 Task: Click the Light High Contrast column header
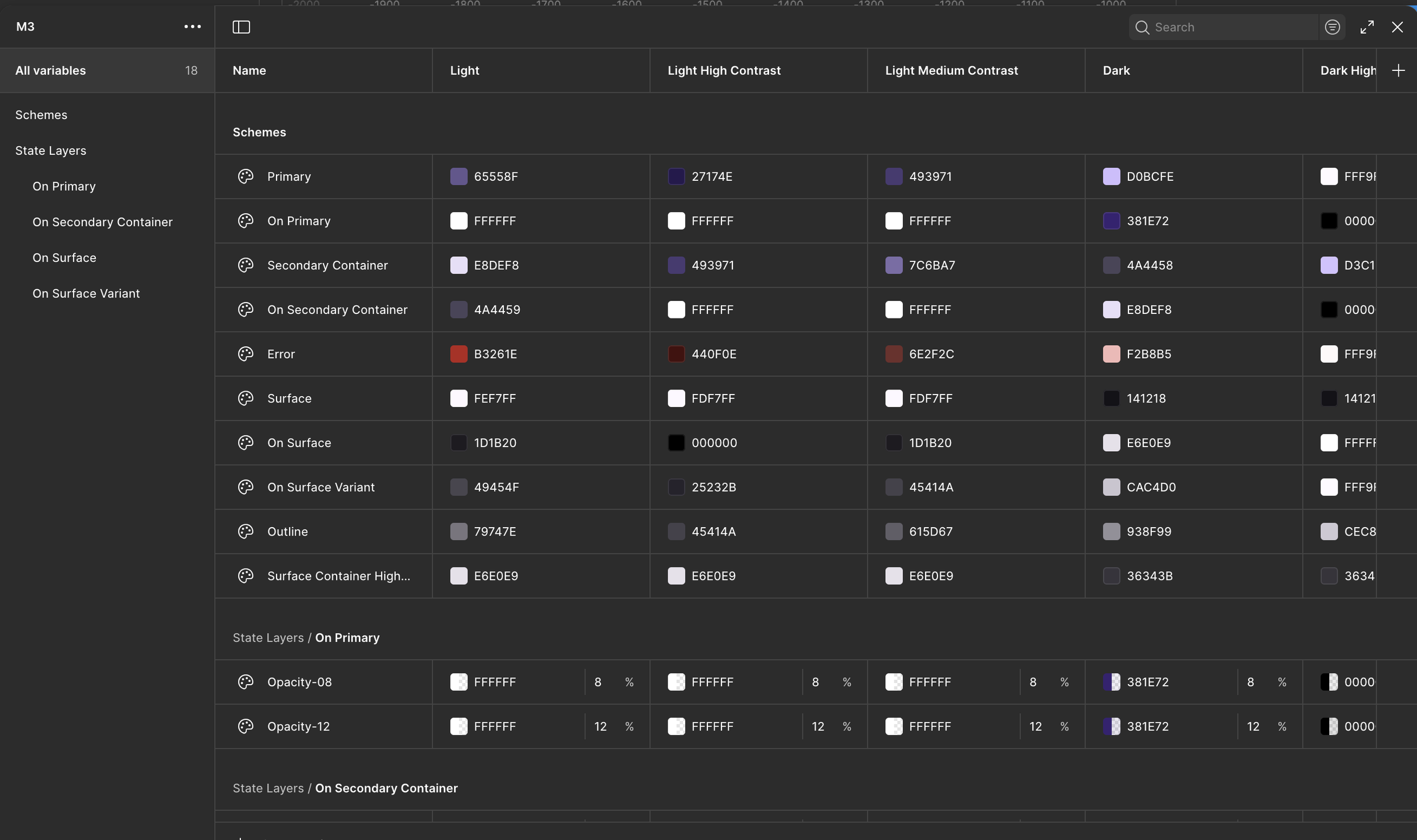[x=724, y=70]
